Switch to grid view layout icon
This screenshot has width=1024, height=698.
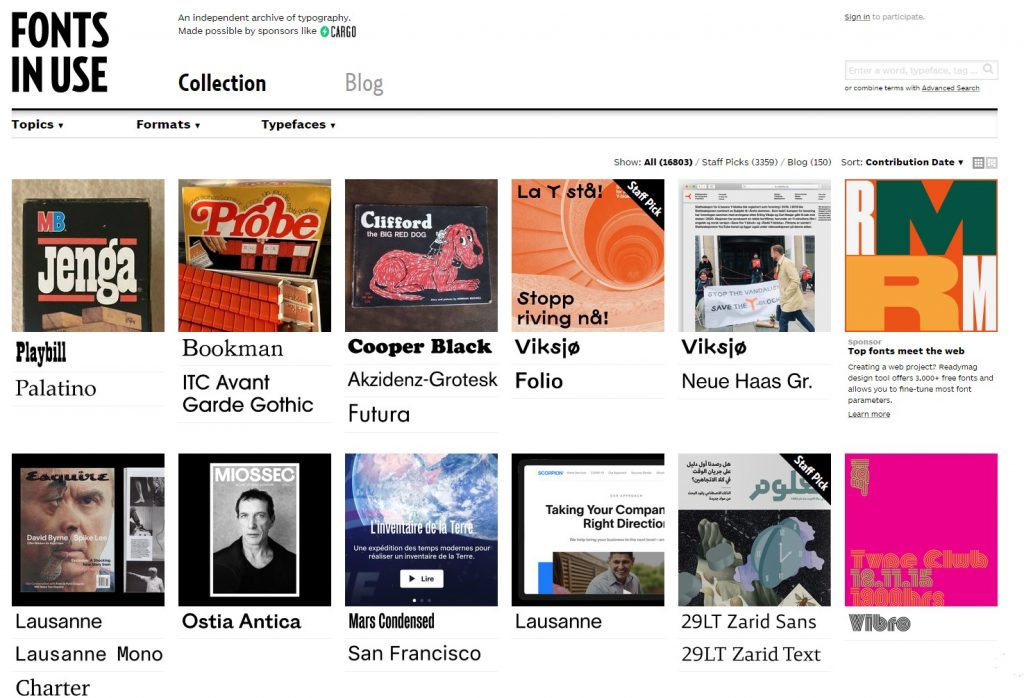pos(978,163)
